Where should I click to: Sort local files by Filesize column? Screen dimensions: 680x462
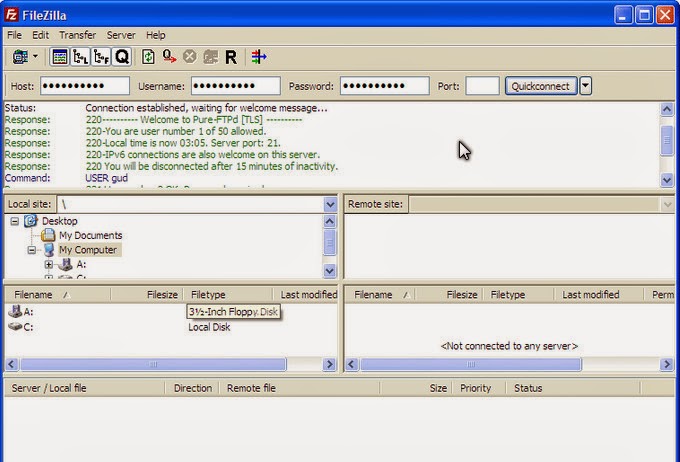point(147,295)
